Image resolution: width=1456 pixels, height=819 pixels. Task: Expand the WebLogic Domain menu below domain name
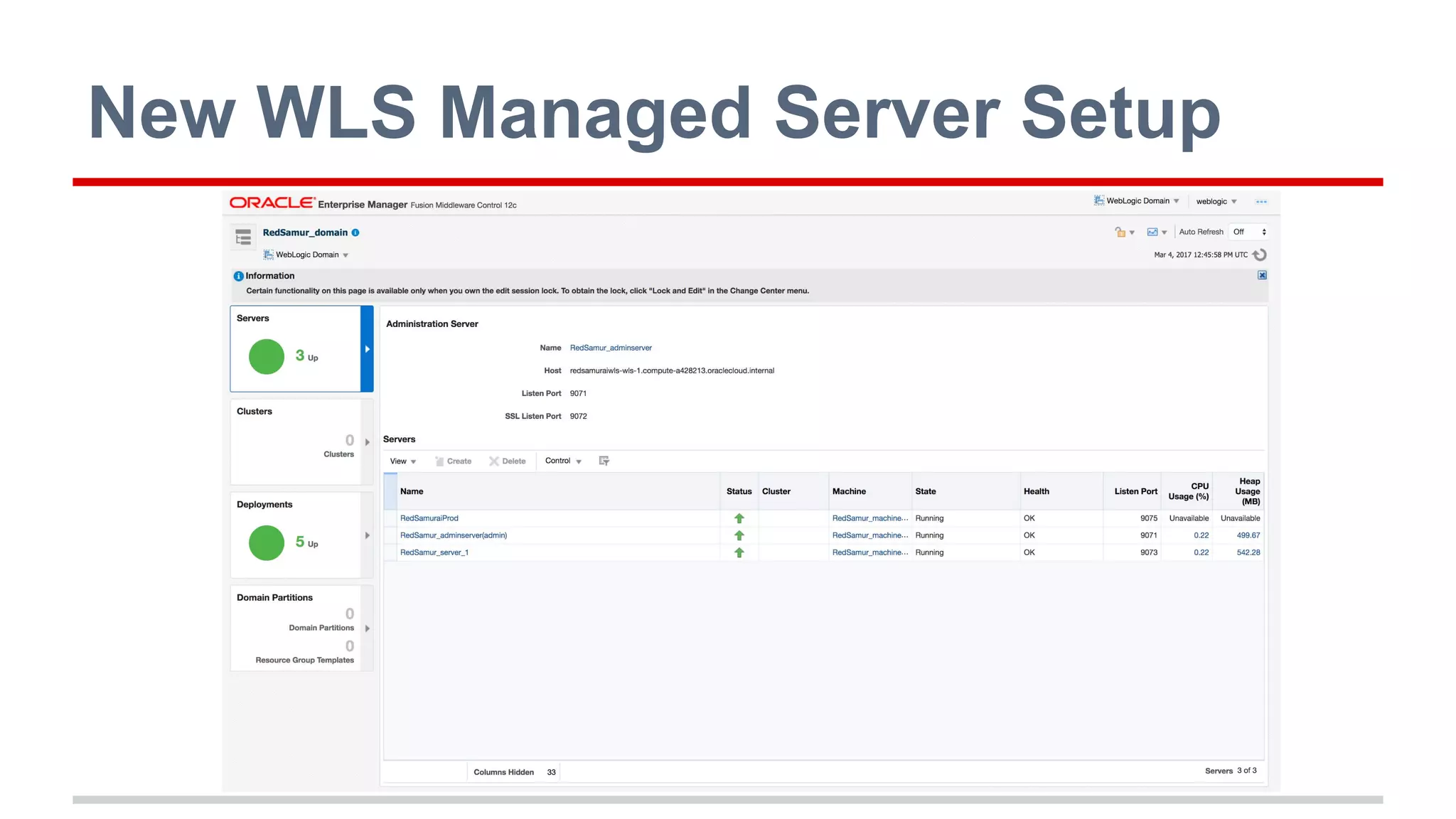click(x=306, y=255)
